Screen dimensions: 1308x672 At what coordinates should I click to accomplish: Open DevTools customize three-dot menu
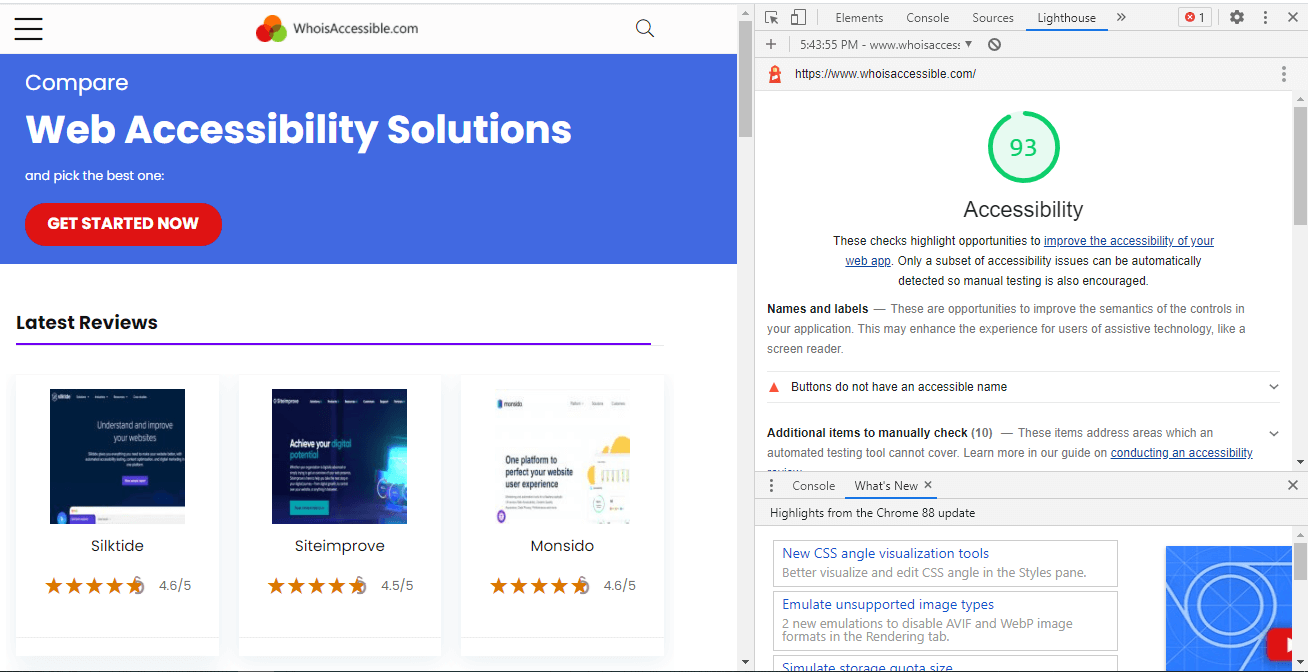(1265, 18)
